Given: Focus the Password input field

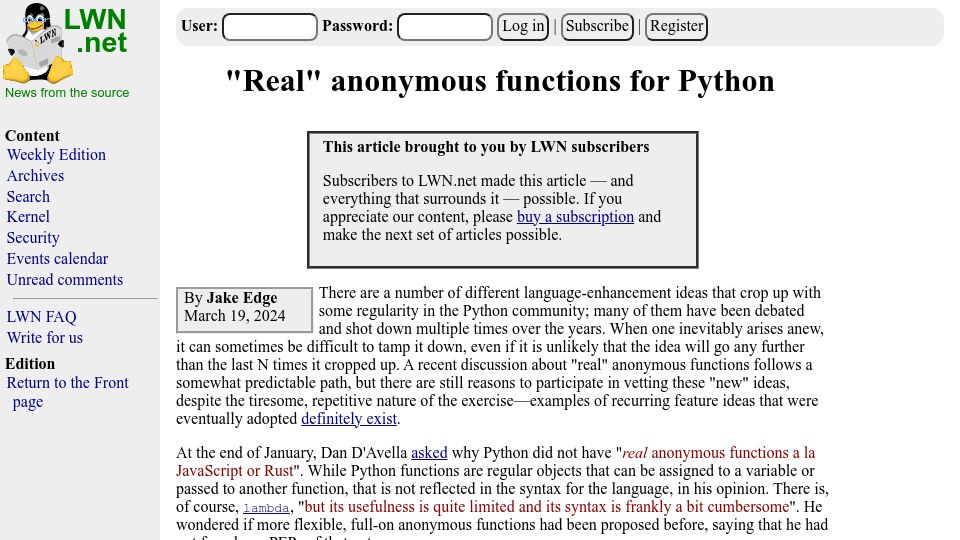Looking at the screenshot, I should click(444, 27).
